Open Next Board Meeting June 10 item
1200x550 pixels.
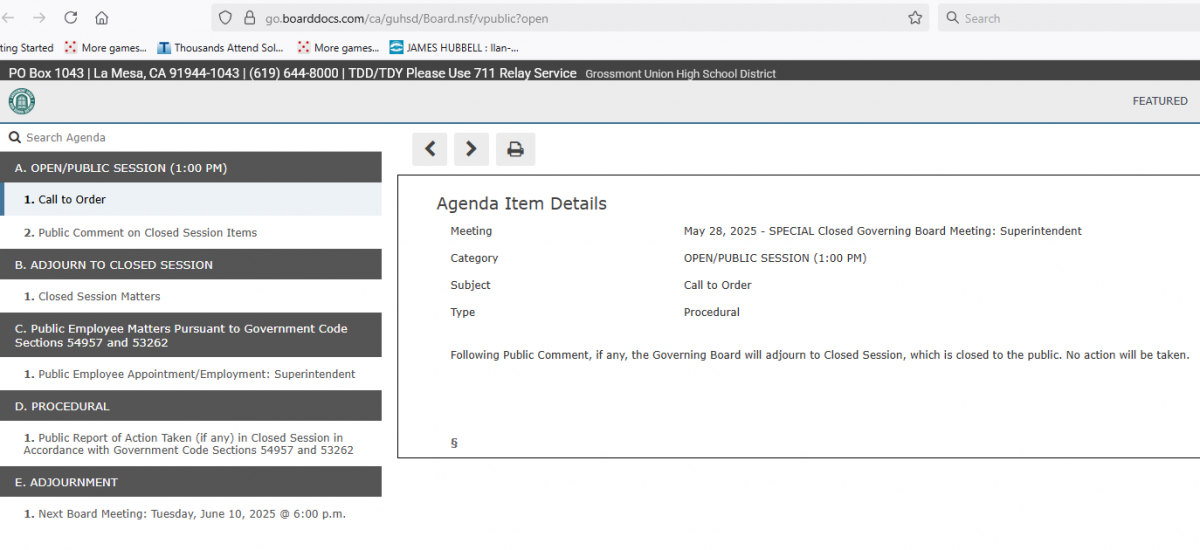coord(191,514)
